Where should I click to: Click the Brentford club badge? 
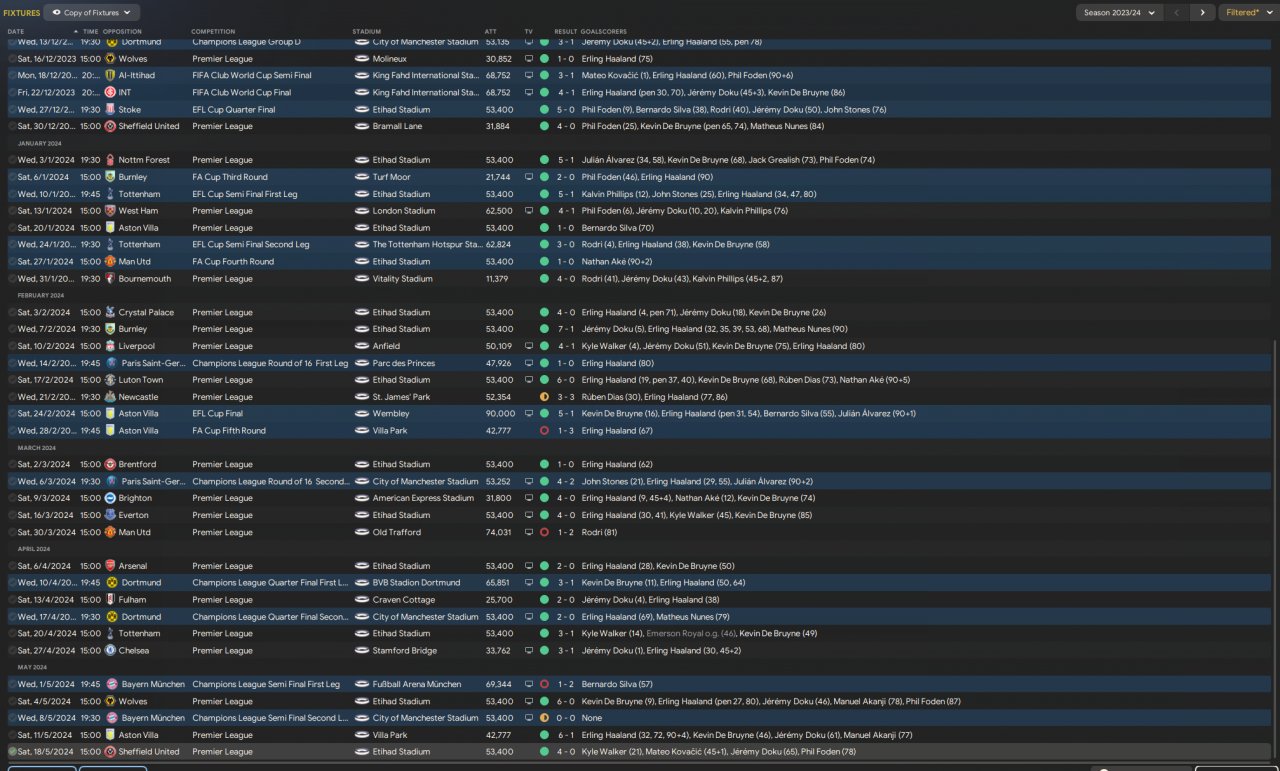tap(110, 464)
